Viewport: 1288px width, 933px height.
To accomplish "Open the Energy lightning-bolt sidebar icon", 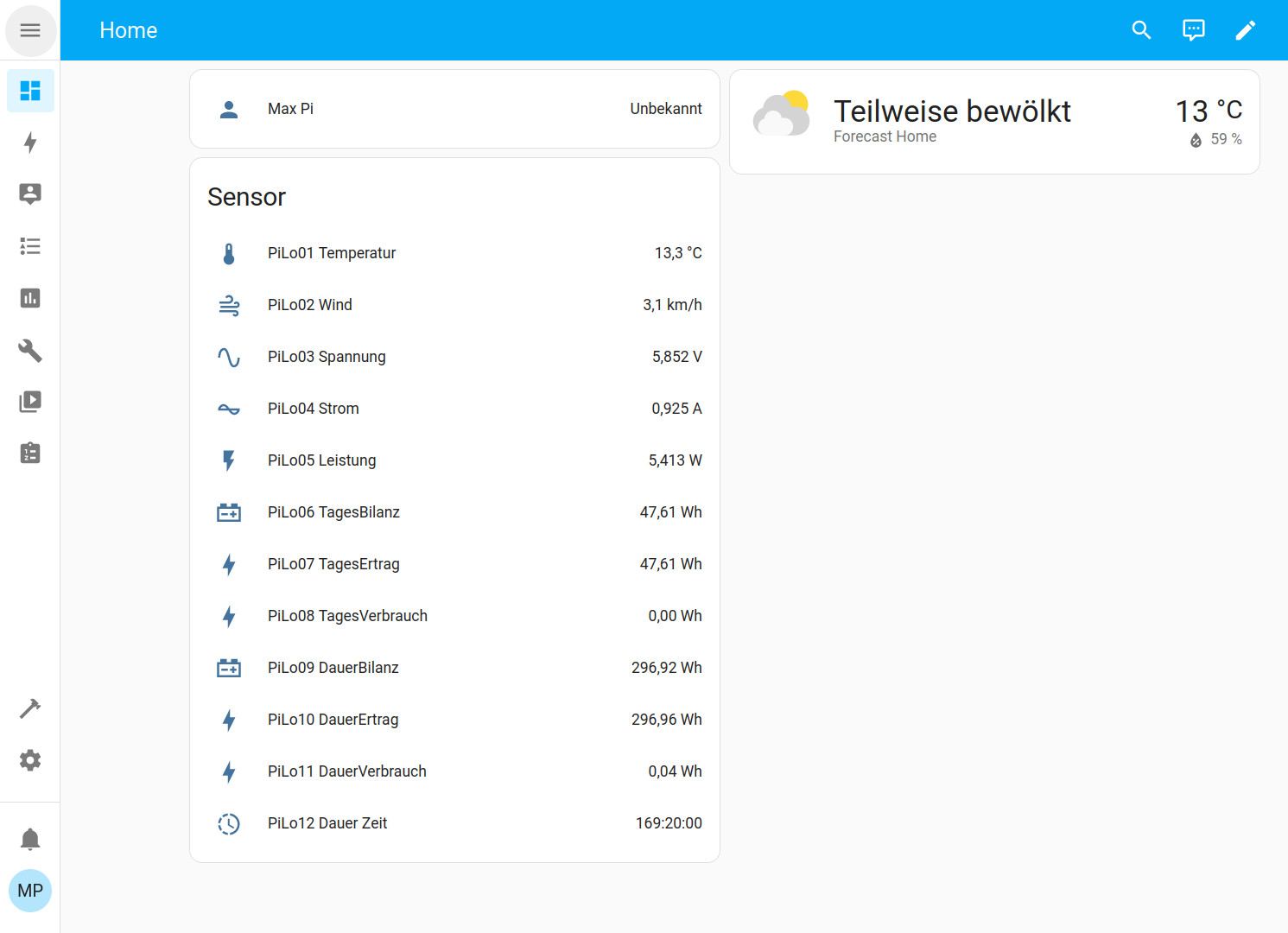I will click(x=30, y=143).
